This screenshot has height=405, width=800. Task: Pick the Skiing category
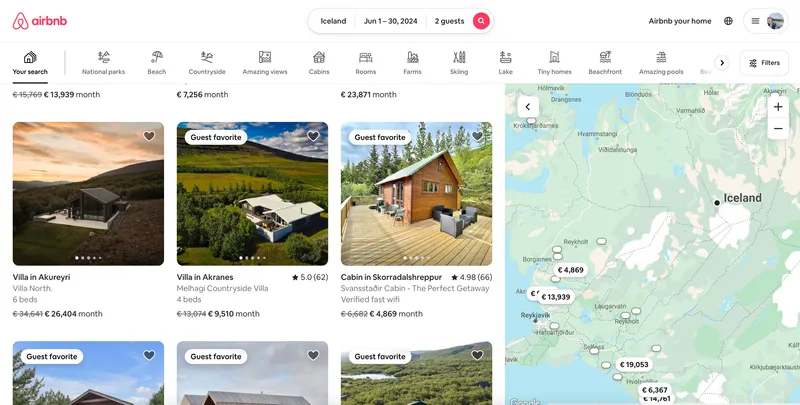459,63
